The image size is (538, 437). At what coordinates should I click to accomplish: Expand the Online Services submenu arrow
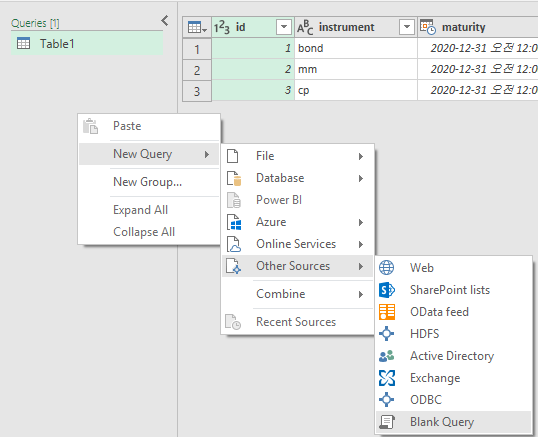pyautogui.click(x=361, y=244)
